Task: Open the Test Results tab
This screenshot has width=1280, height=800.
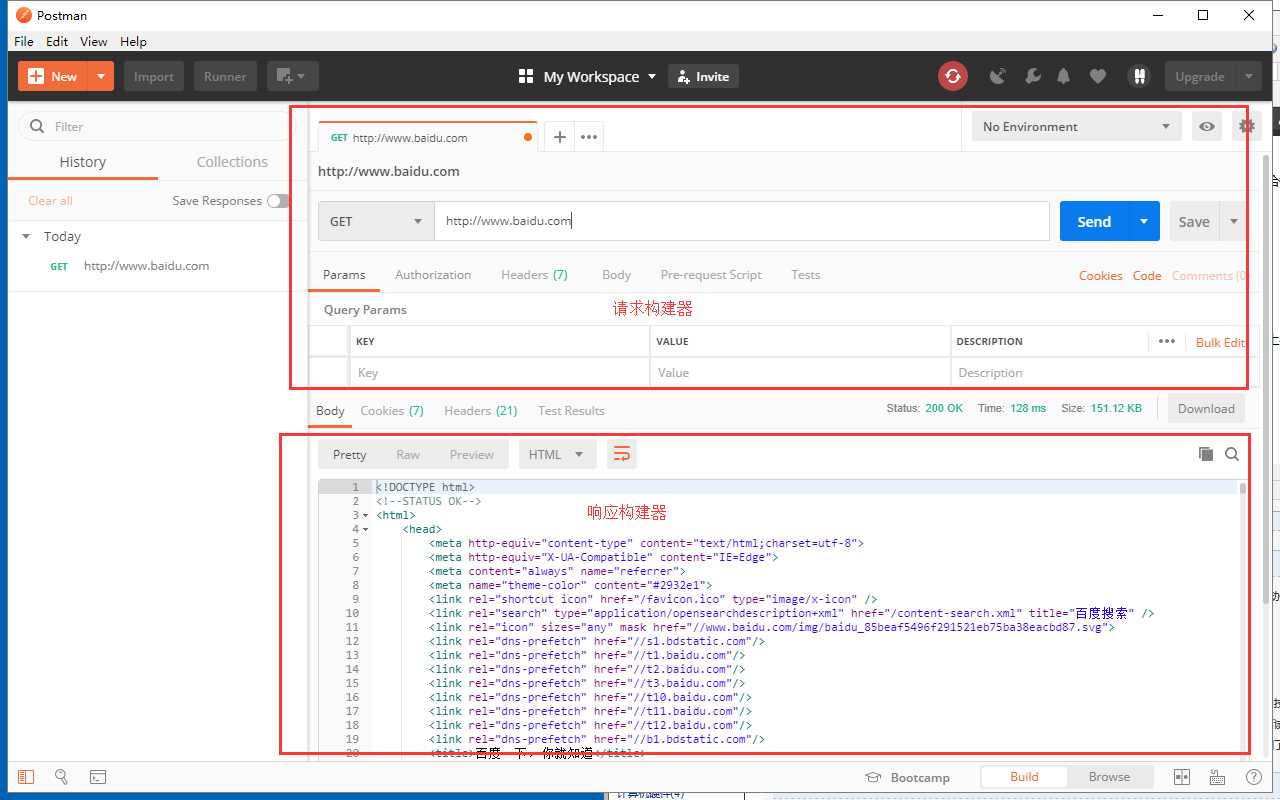Action: (571, 411)
